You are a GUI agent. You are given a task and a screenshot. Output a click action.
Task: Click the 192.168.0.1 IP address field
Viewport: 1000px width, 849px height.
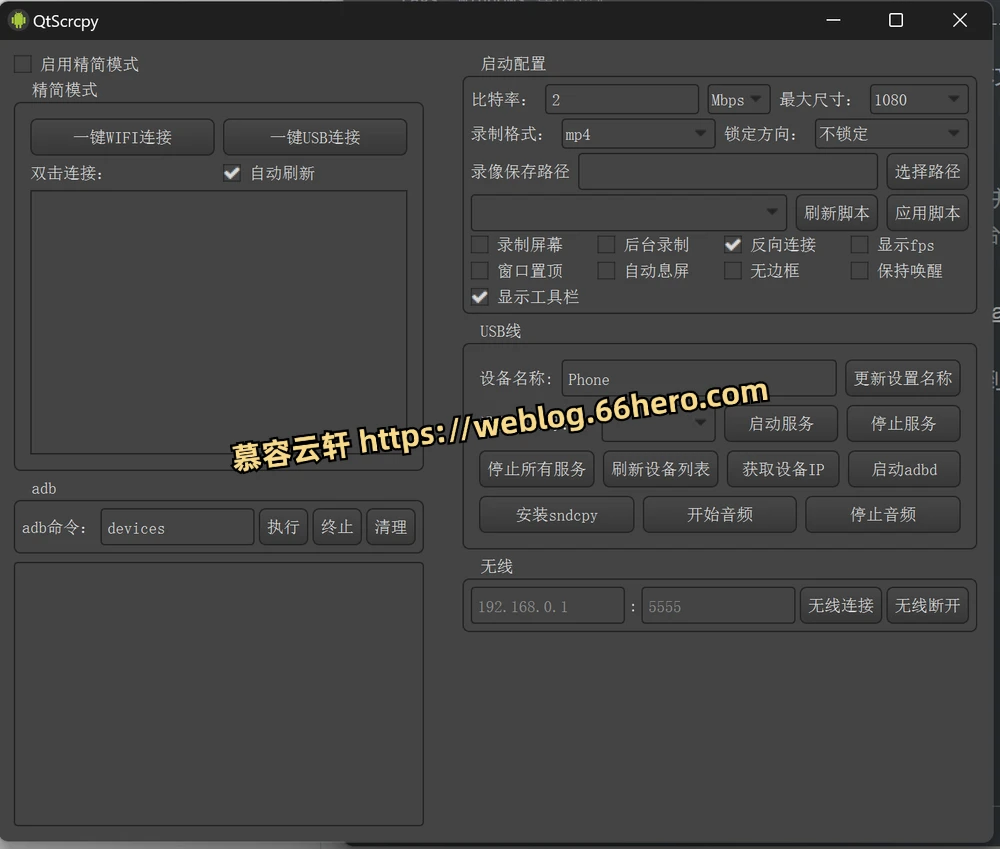point(547,606)
